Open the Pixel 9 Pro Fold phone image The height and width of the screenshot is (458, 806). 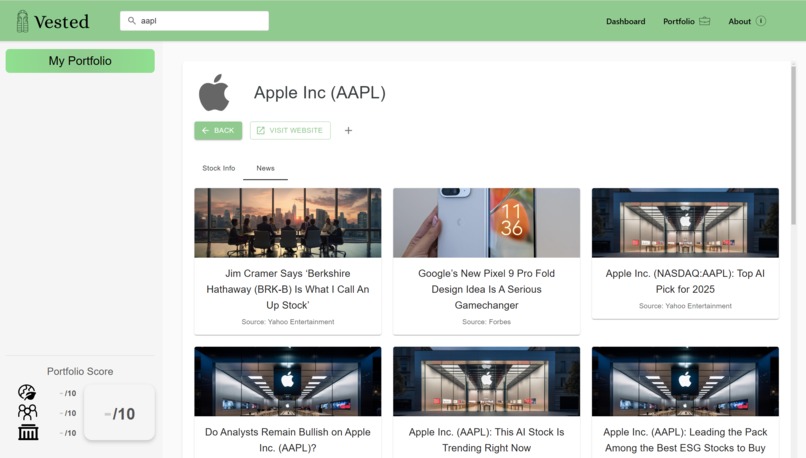tap(486, 223)
